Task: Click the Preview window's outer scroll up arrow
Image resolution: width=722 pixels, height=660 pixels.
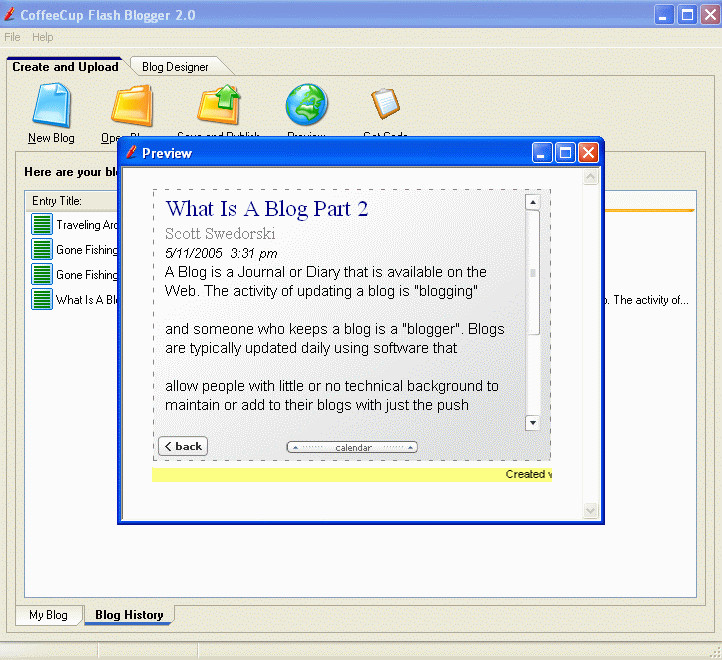Action: tap(591, 177)
